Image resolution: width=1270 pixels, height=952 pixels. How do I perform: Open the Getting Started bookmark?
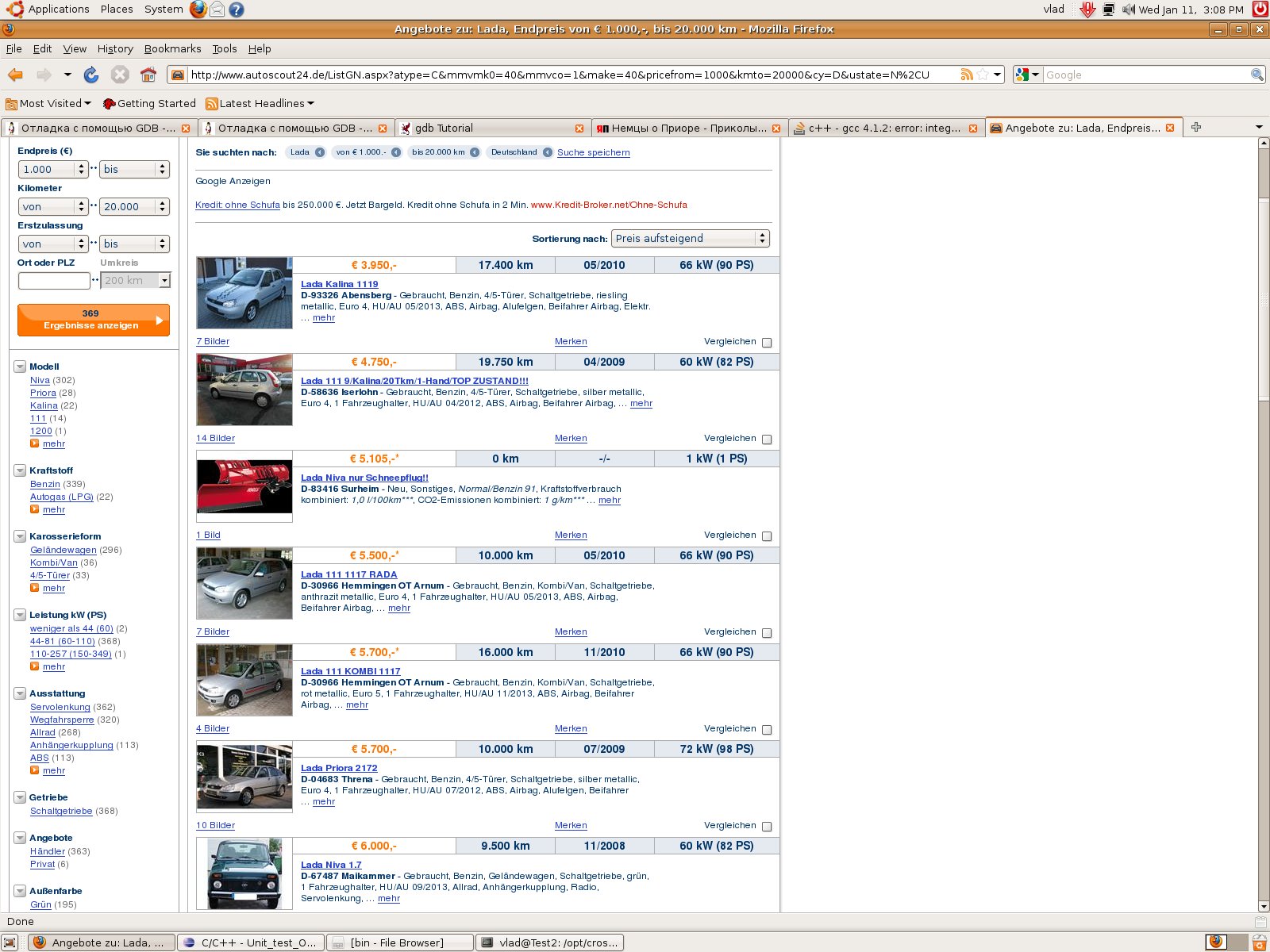pyautogui.click(x=149, y=103)
